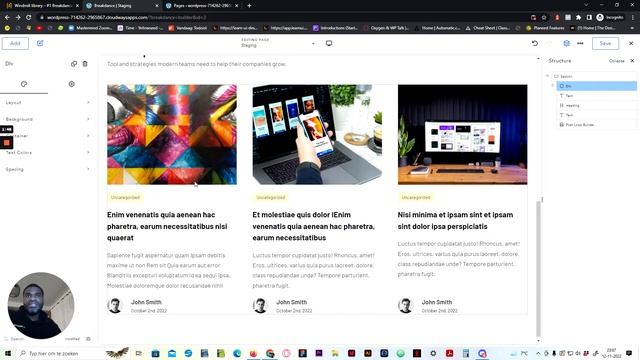
Task: Open post titled 'Nisi minima et ipsam'
Action: (x=456, y=220)
